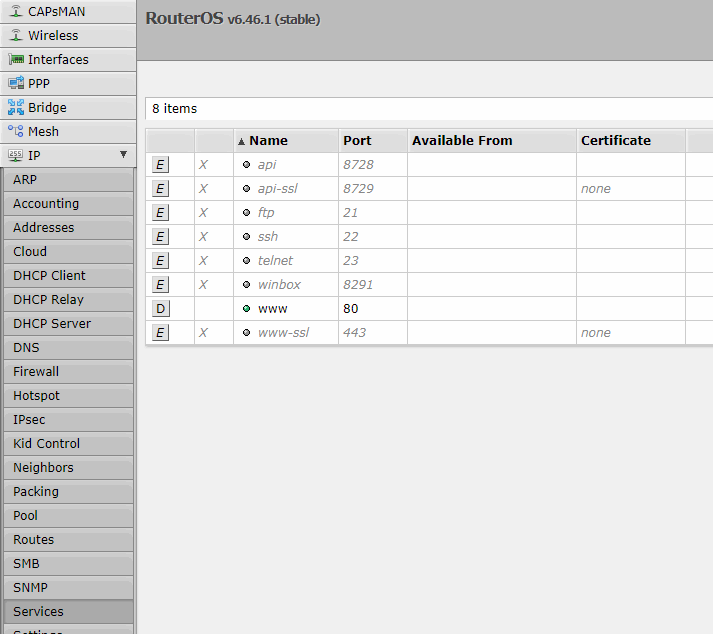713x634 pixels.
Task: Open DHCP Relay page
Action: pyautogui.click(x=68, y=300)
